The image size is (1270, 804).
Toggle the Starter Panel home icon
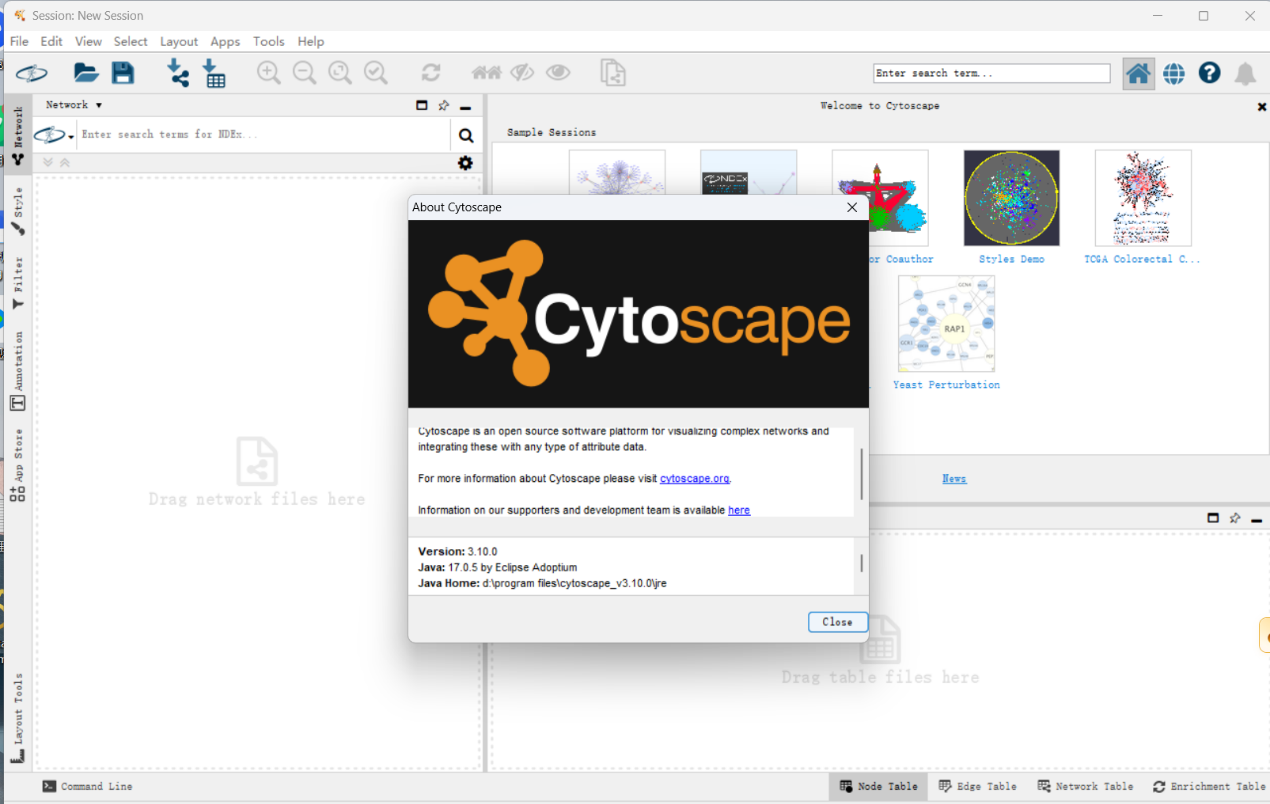coord(1138,73)
